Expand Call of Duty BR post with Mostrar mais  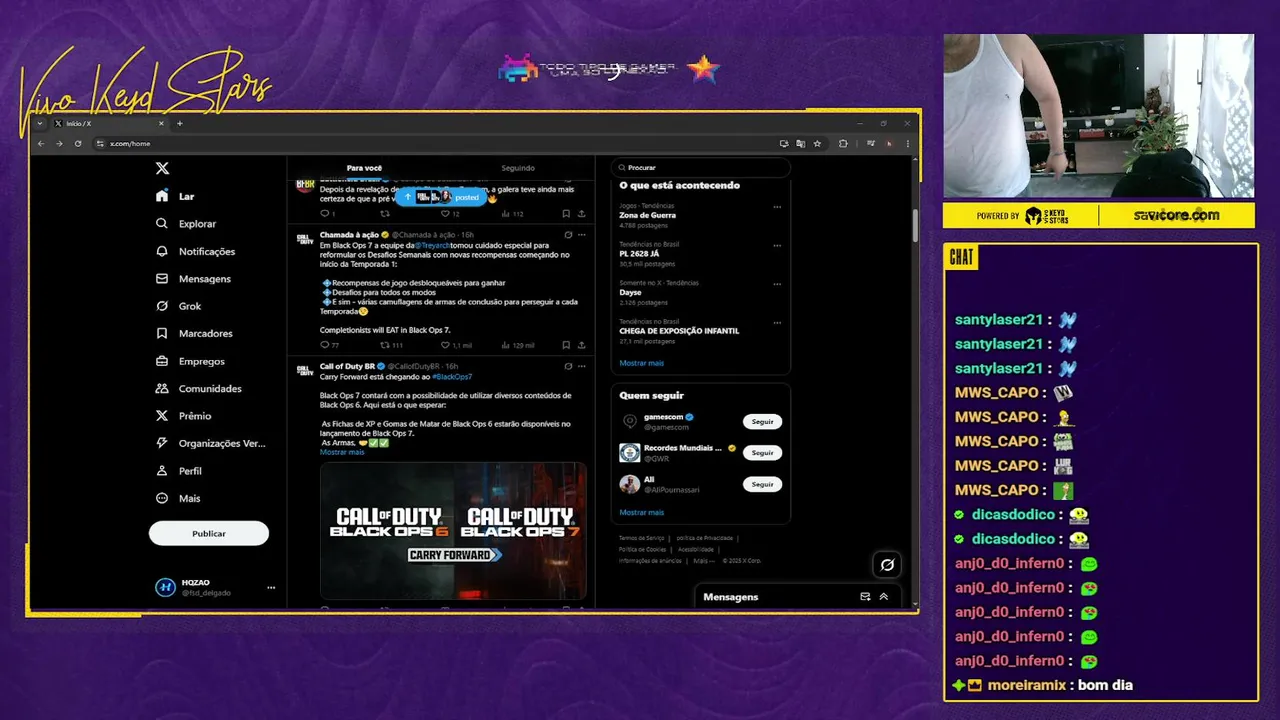342,452
